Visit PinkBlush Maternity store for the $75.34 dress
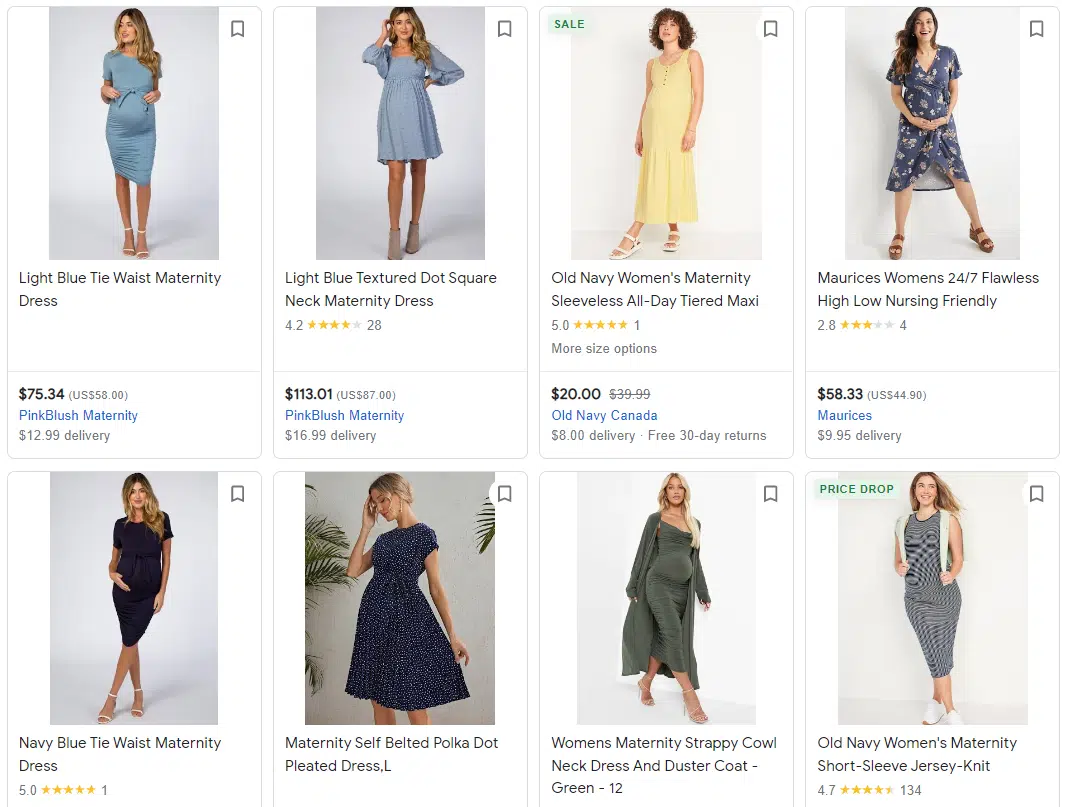The image size is (1066, 807). (78, 415)
